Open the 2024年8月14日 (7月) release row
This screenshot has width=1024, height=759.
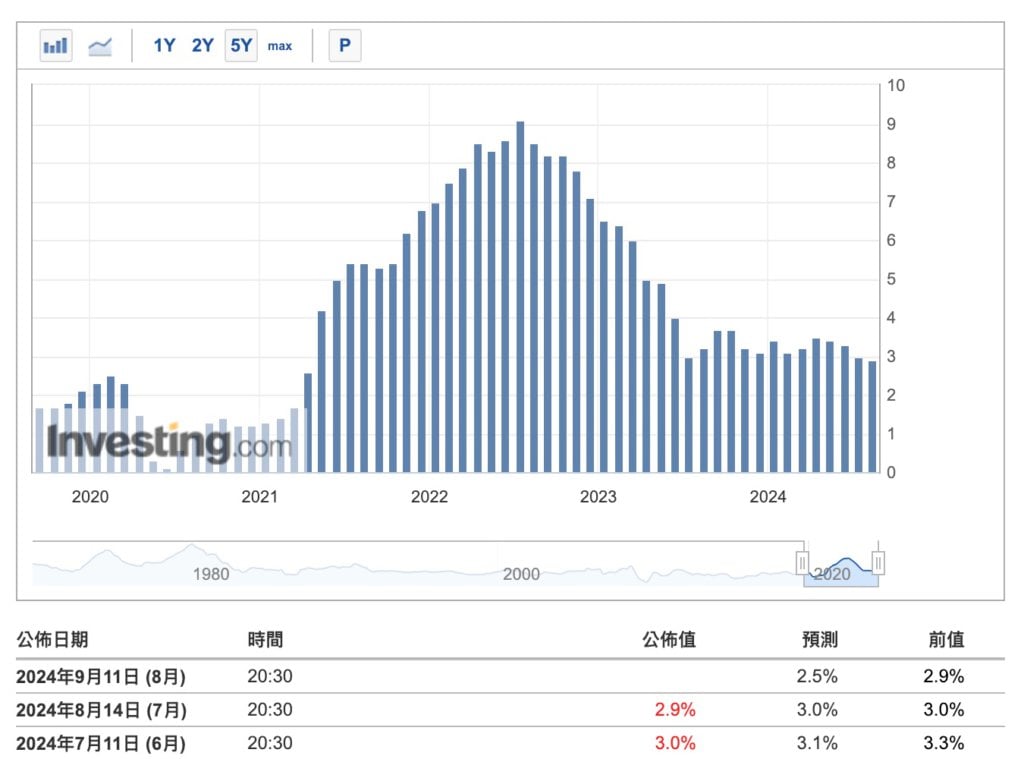101,710
